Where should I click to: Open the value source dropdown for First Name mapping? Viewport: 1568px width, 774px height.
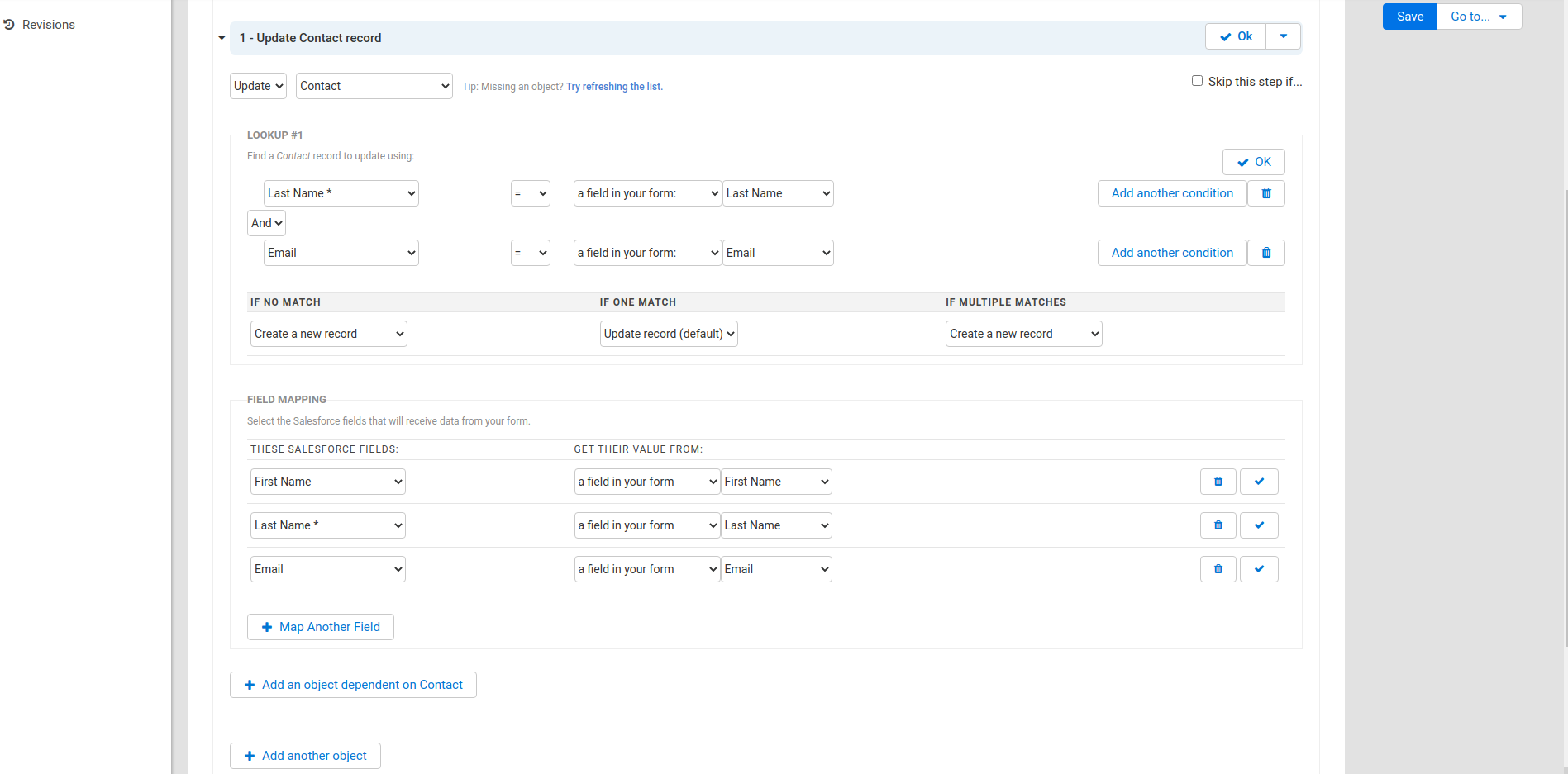point(647,482)
